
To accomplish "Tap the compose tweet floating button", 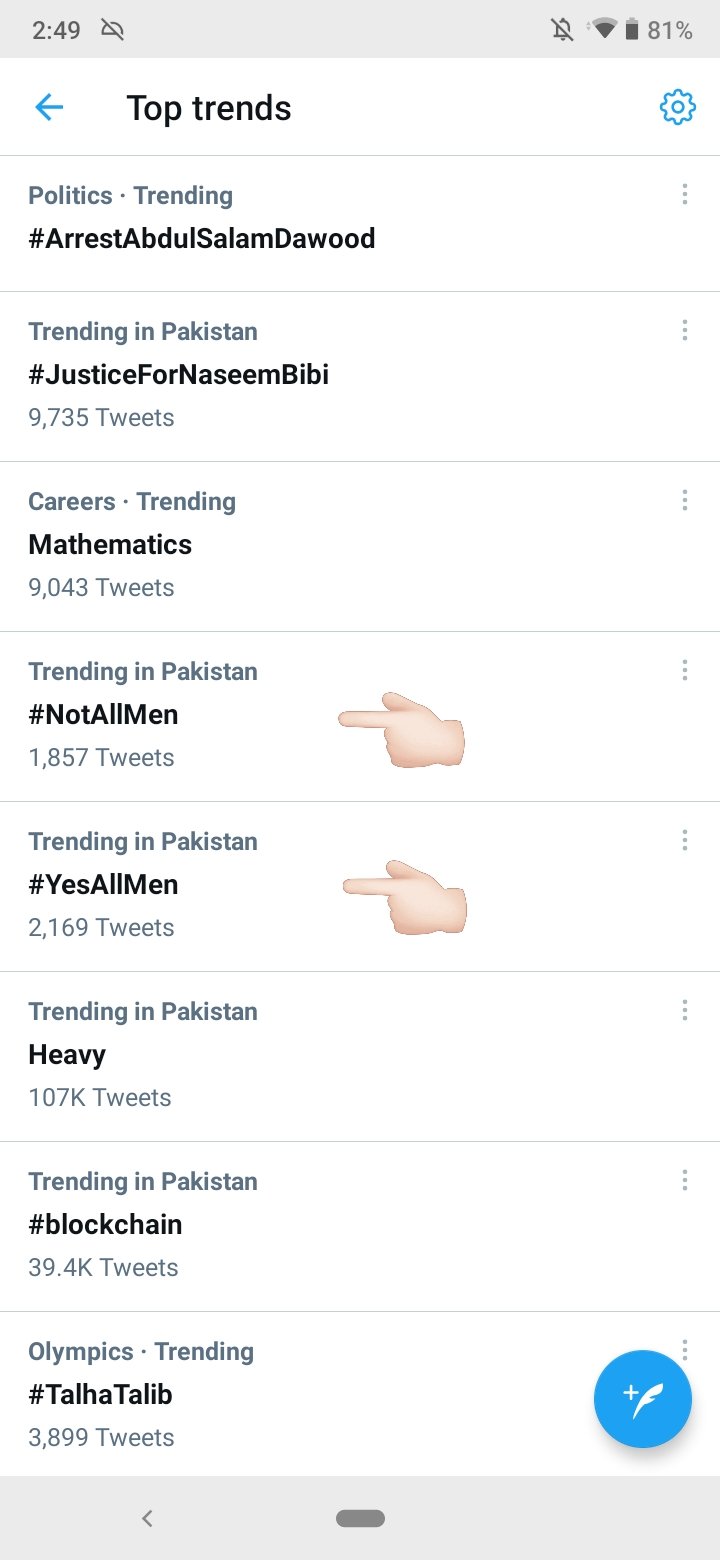I will 642,1399.
